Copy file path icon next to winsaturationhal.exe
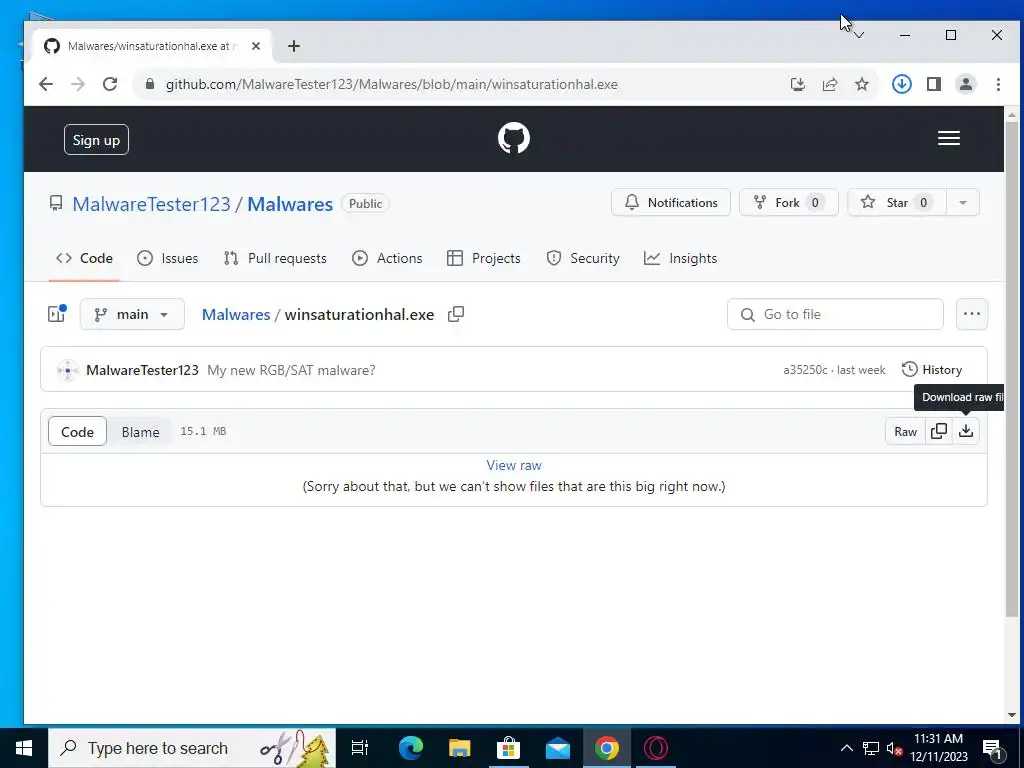Image resolution: width=1024 pixels, height=768 pixels. [456, 315]
